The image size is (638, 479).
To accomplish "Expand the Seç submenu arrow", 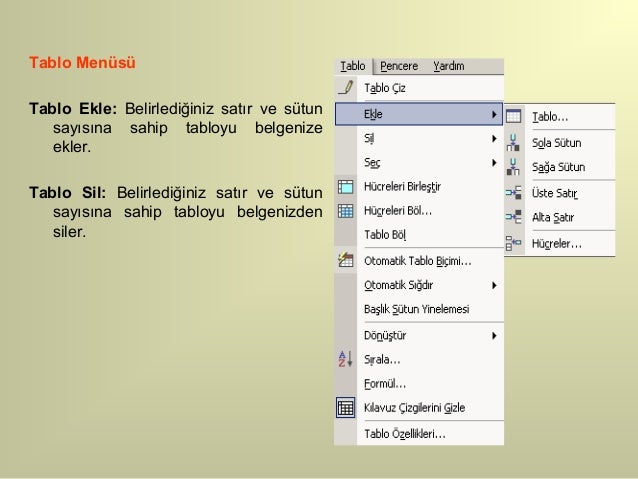I will tap(494, 163).
